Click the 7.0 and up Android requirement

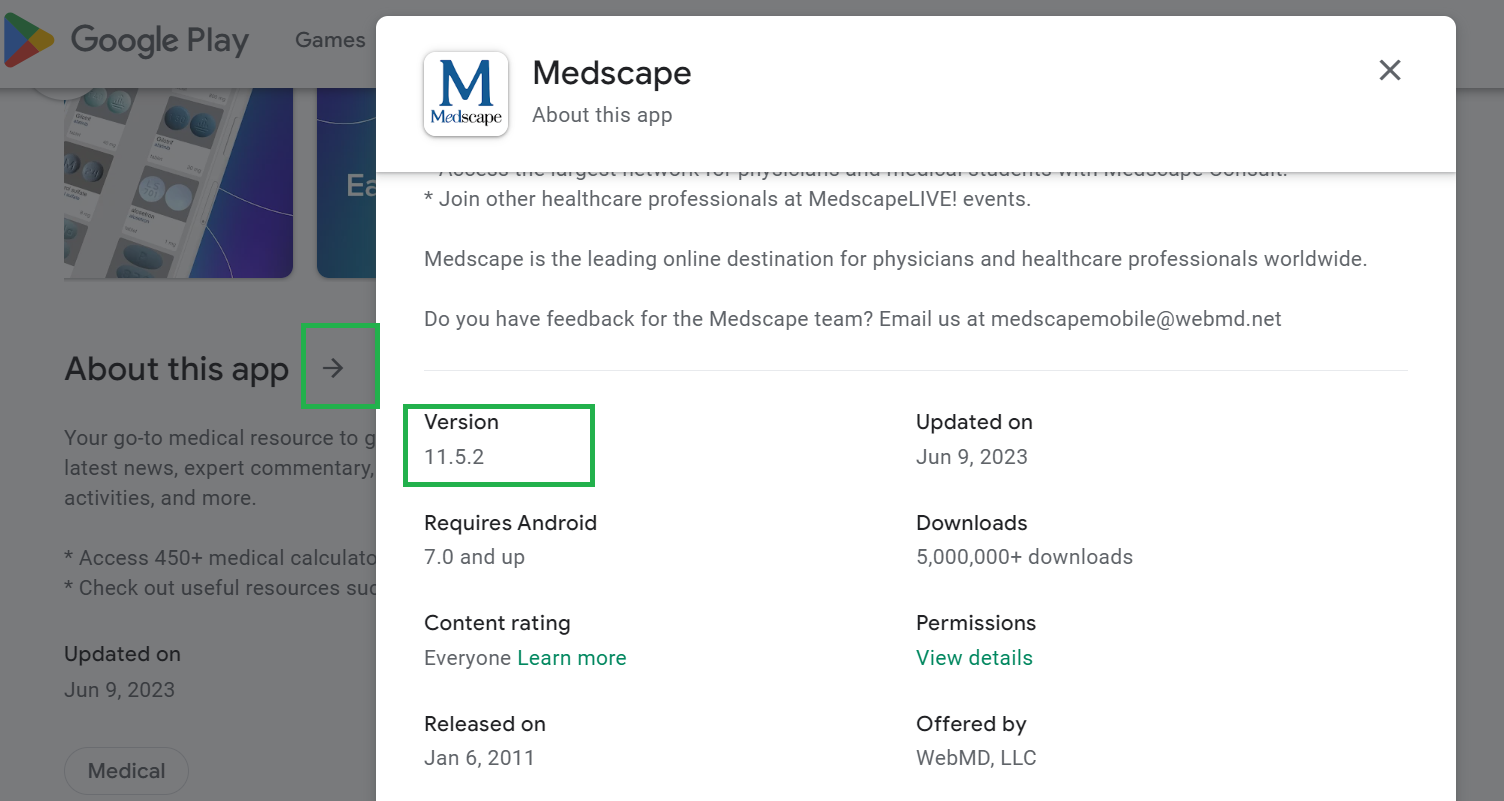[x=474, y=557]
